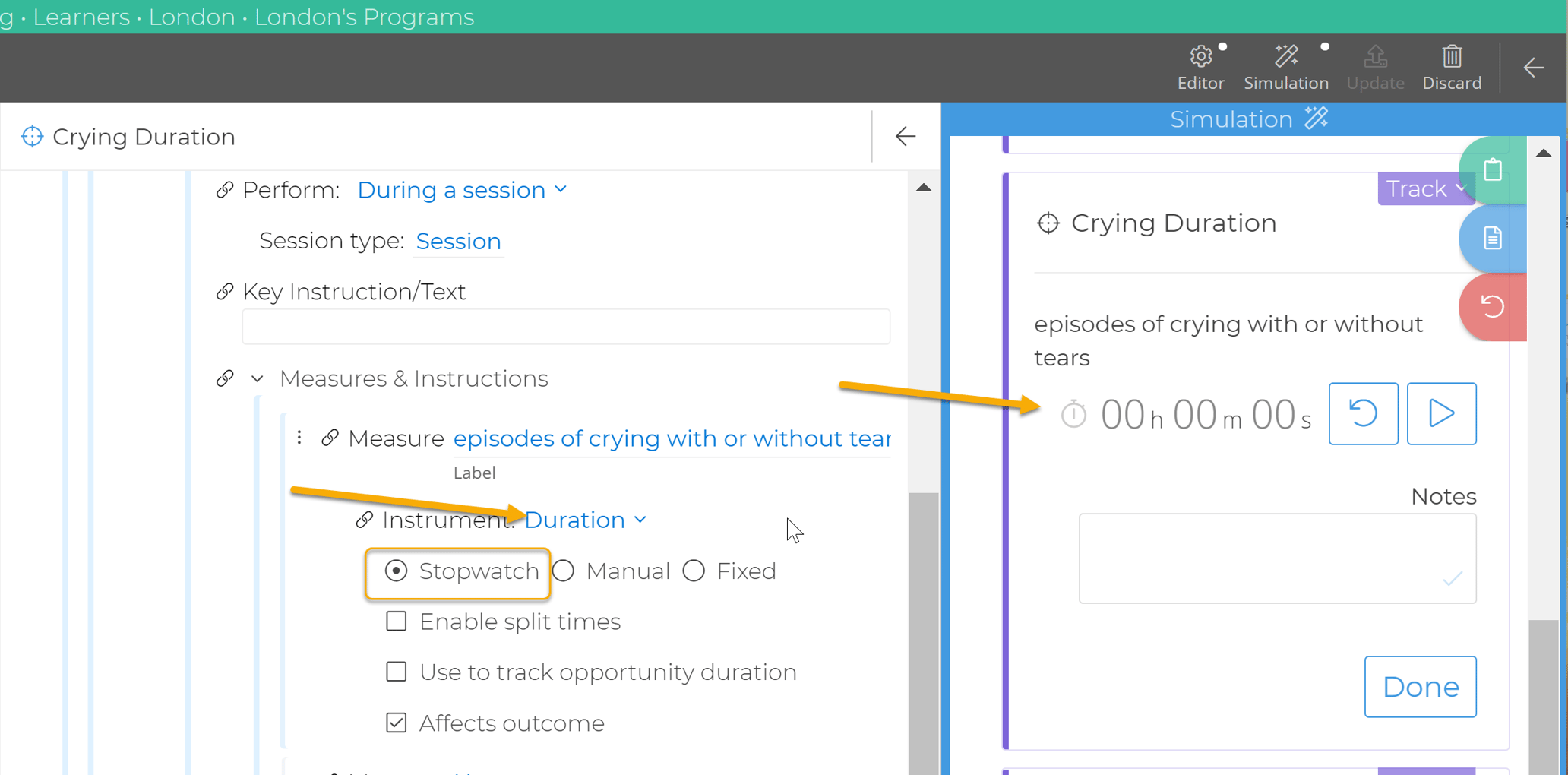Reset the stopwatch timer
The width and height of the screenshot is (1568, 775).
1363,414
